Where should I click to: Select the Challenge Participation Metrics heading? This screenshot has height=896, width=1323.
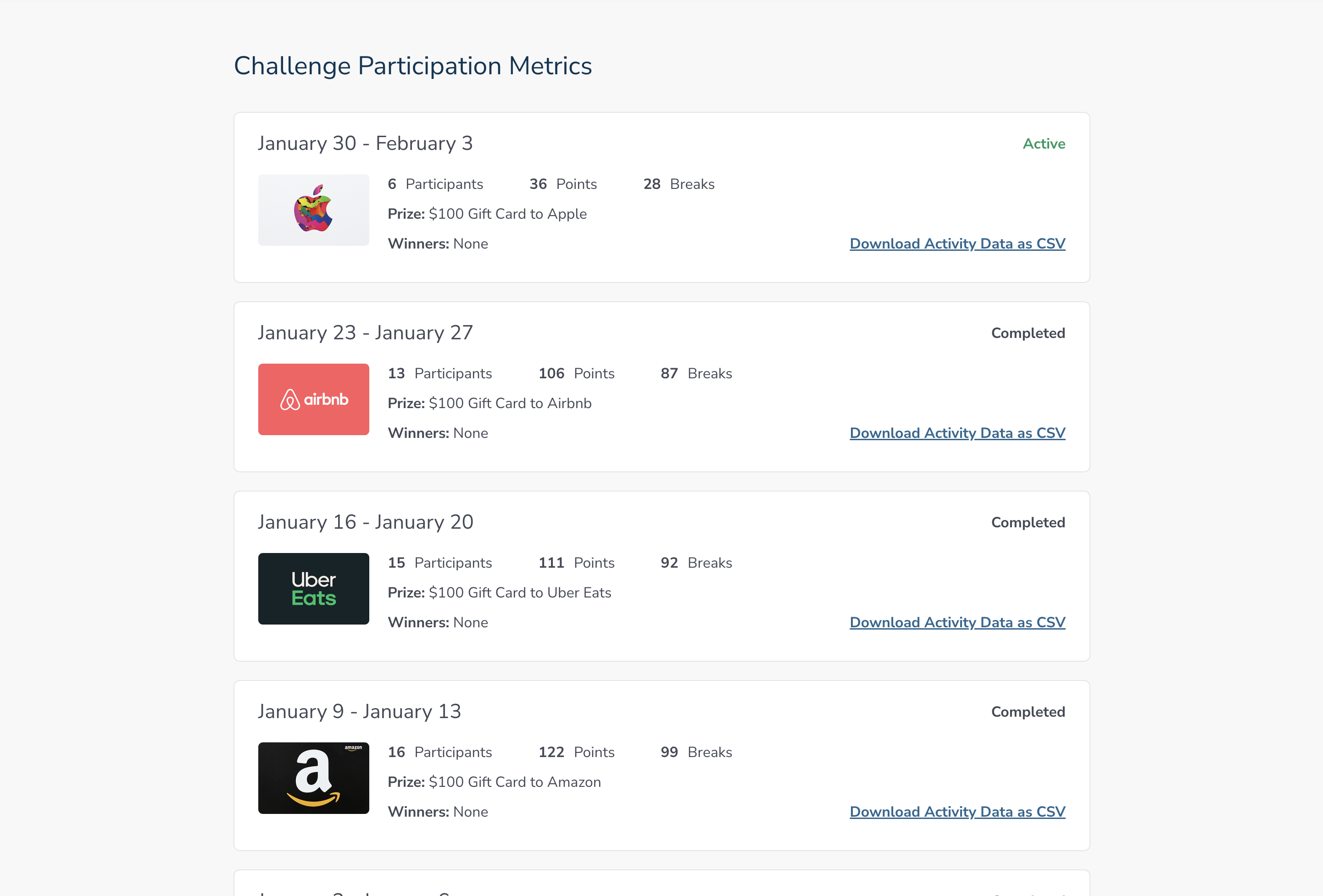[413, 66]
